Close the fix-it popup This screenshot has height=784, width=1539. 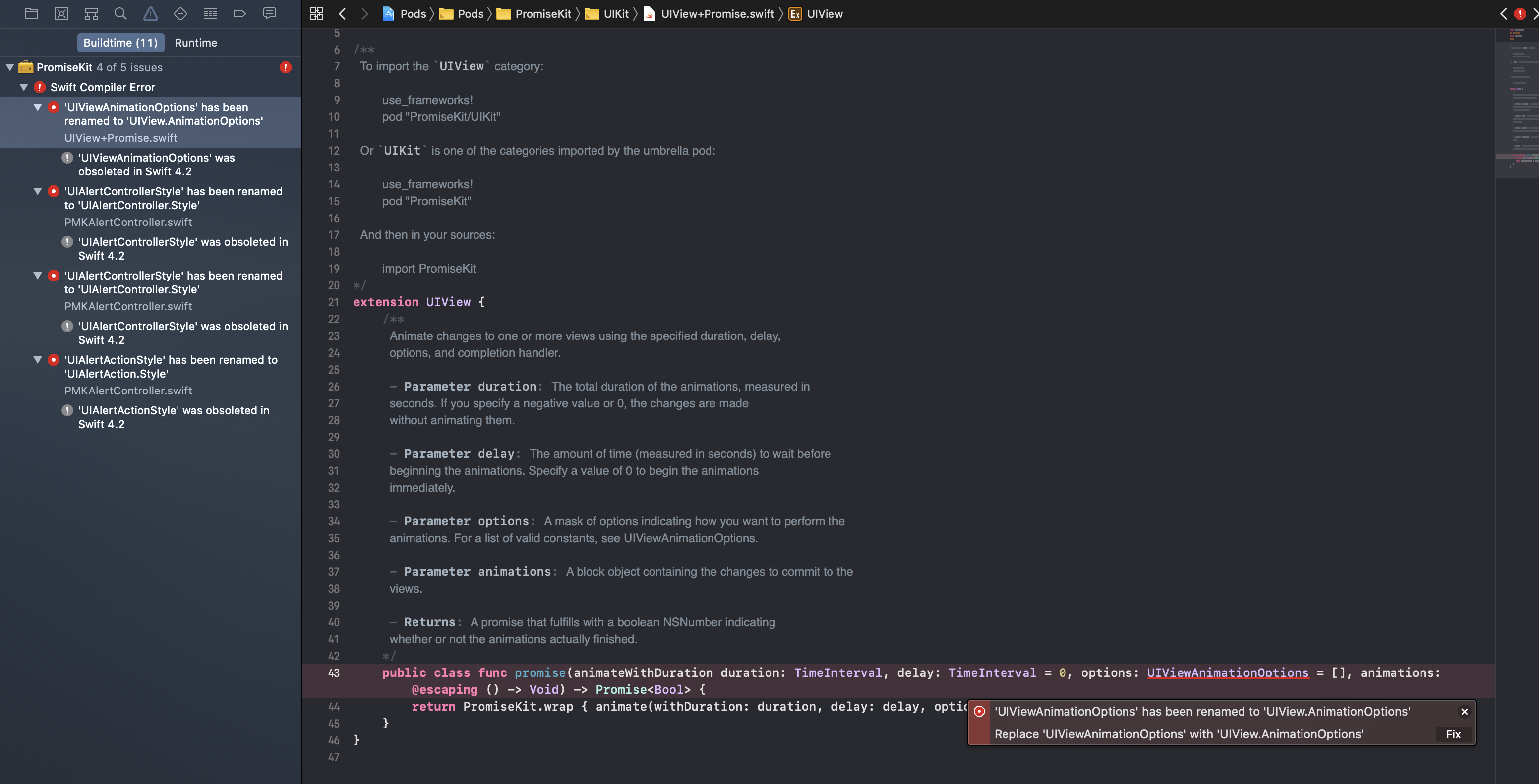click(1464, 711)
